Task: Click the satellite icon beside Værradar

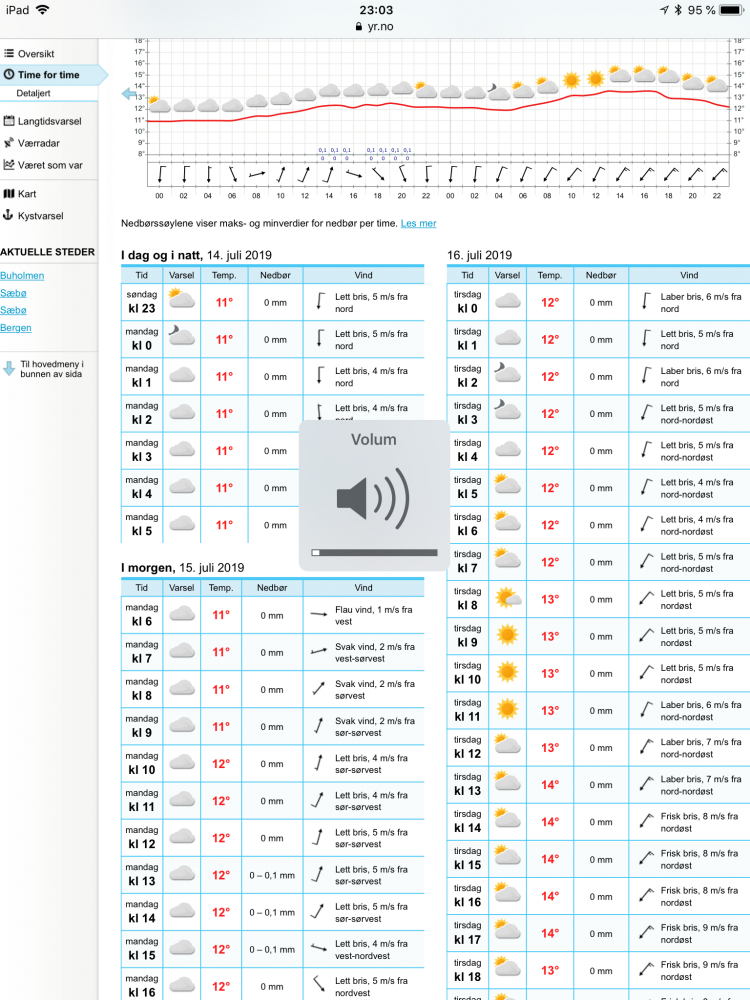Action: coord(9,143)
